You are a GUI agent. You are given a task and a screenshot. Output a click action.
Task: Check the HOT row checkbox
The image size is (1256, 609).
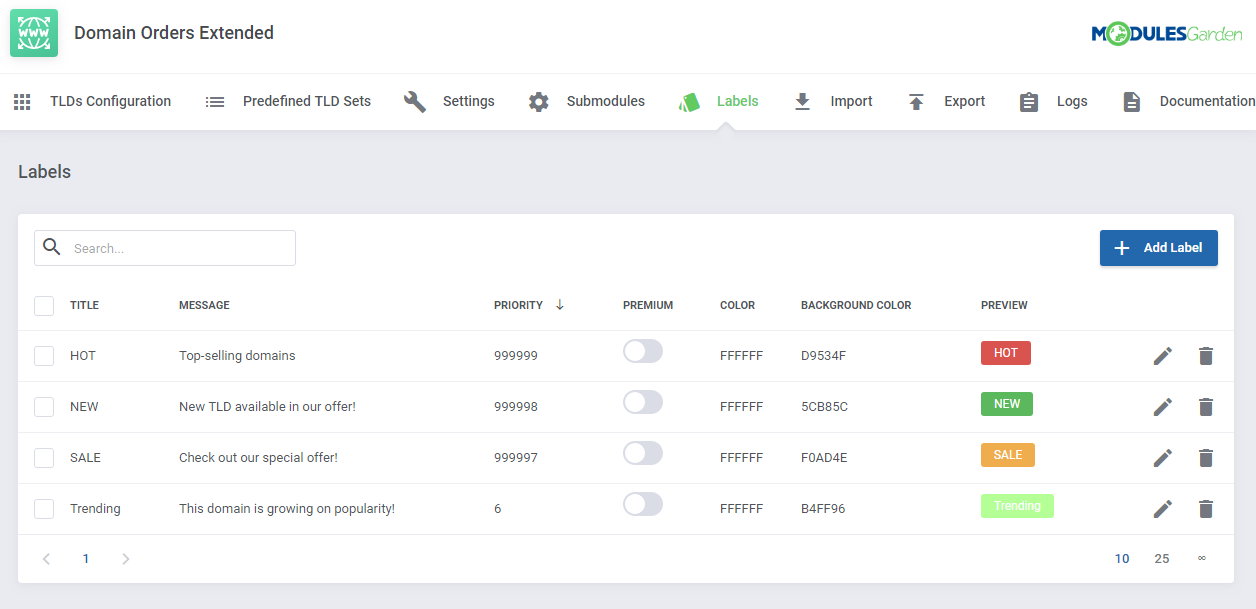44,356
